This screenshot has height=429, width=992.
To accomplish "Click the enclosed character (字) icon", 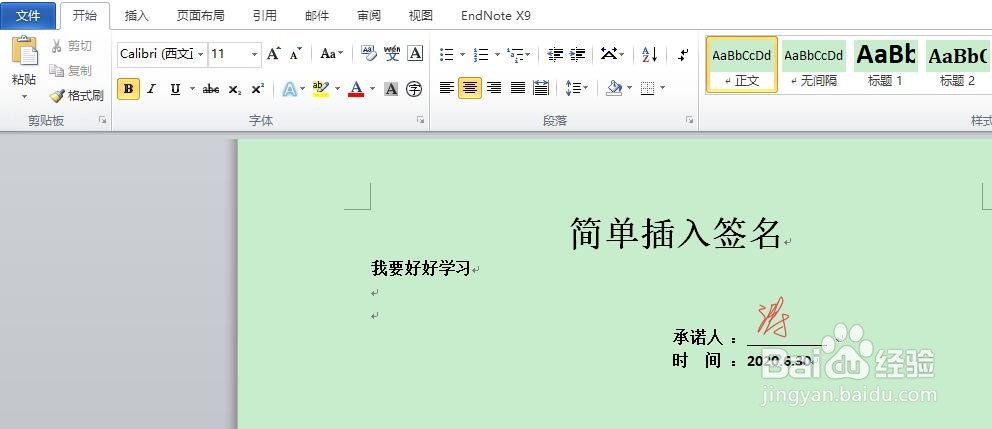I will [414, 89].
